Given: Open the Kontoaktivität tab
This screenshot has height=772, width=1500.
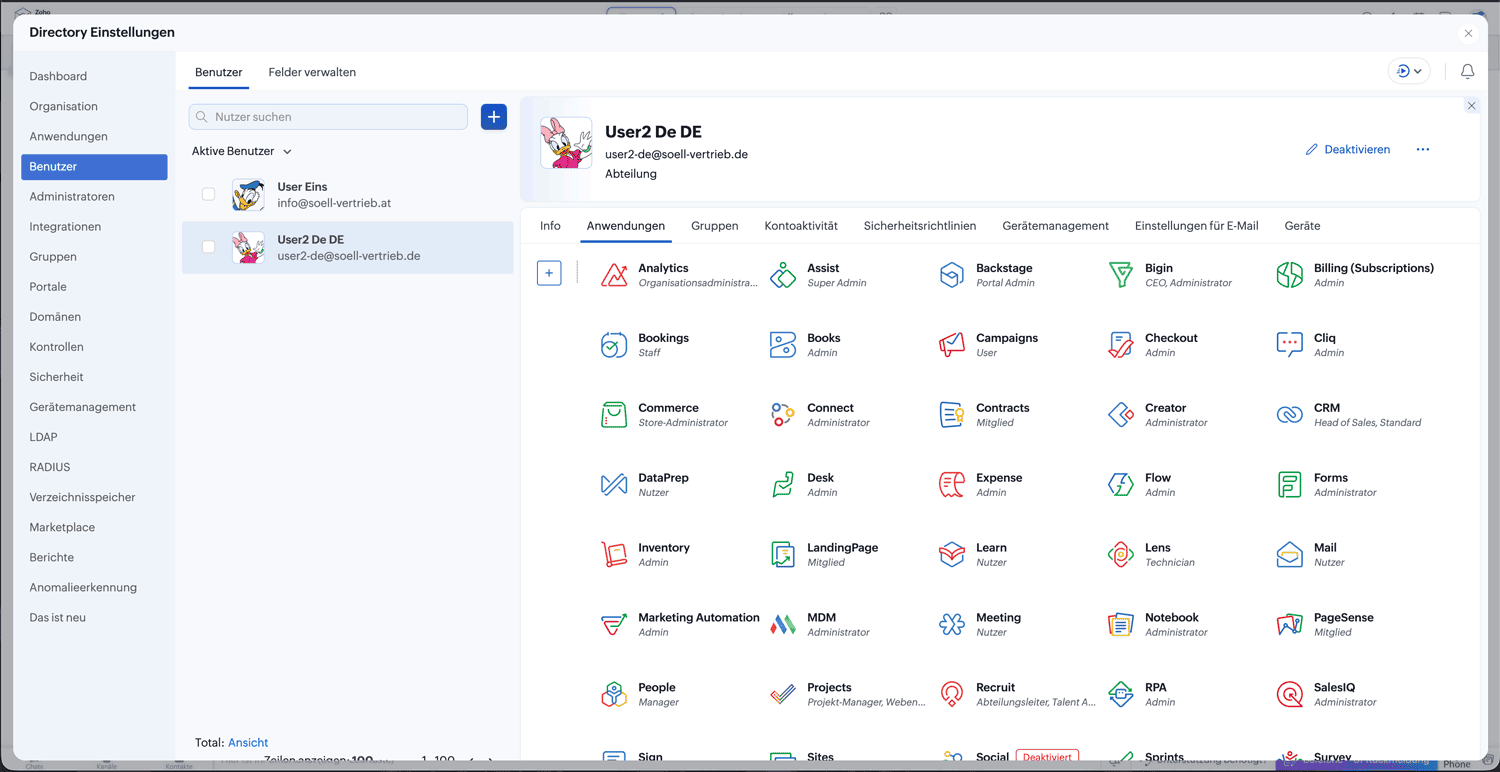Looking at the screenshot, I should 801,226.
